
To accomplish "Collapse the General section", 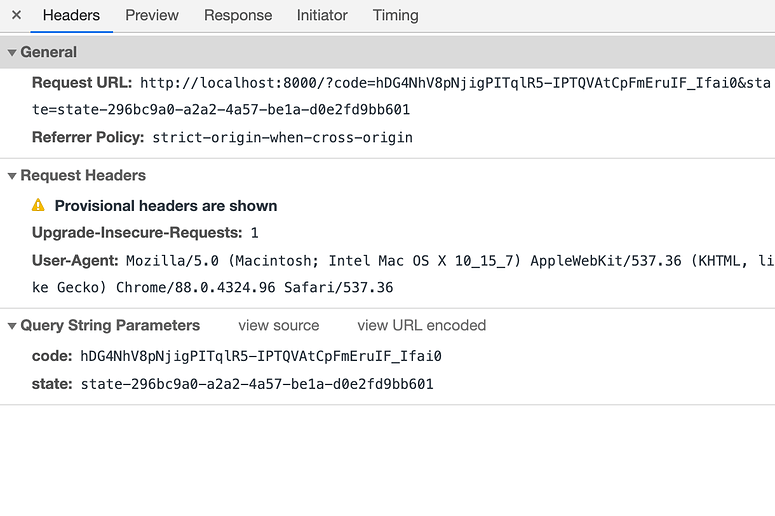I will pyautogui.click(x=12, y=52).
